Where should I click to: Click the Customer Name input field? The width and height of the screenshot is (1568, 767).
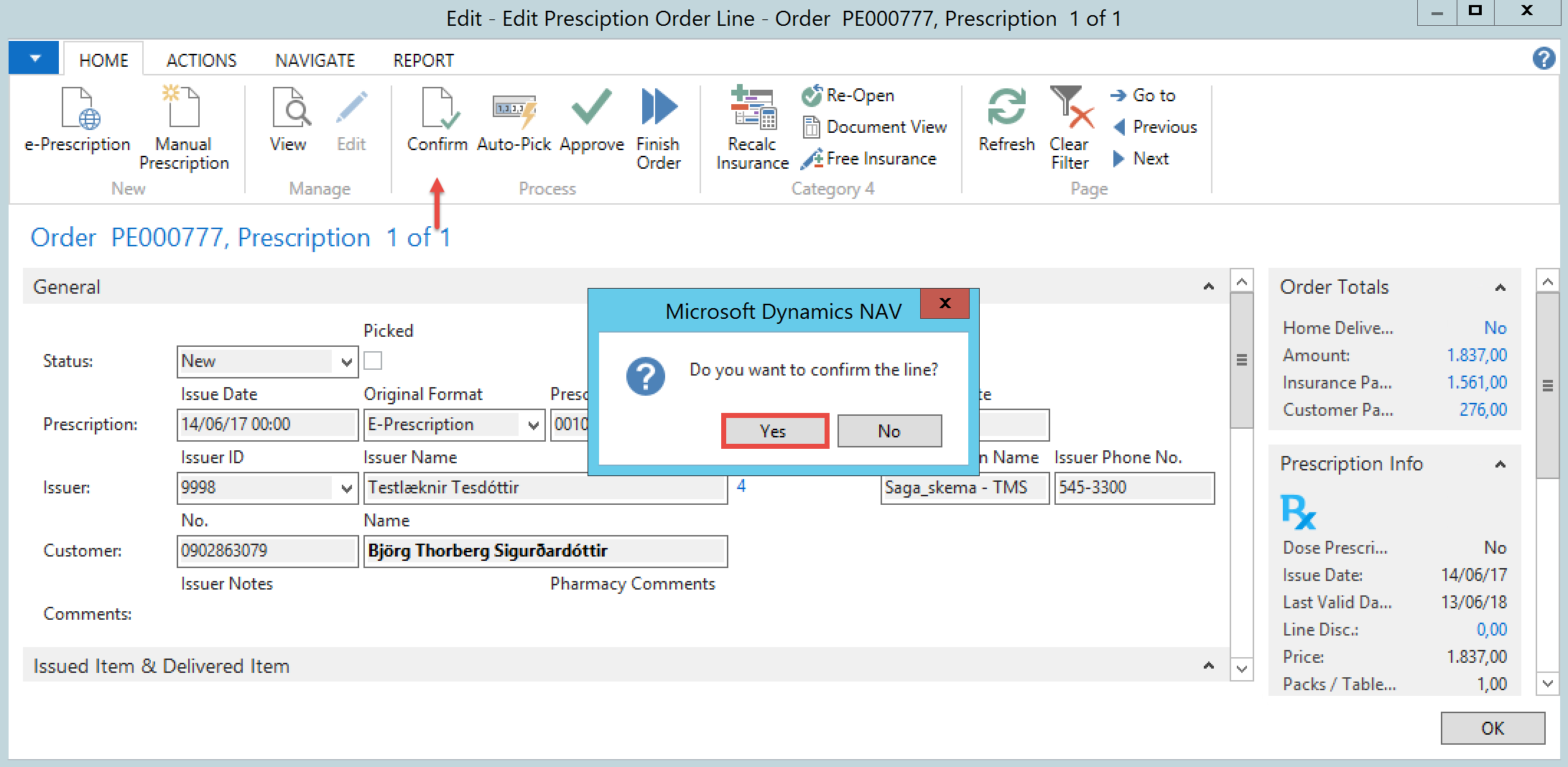coord(545,551)
